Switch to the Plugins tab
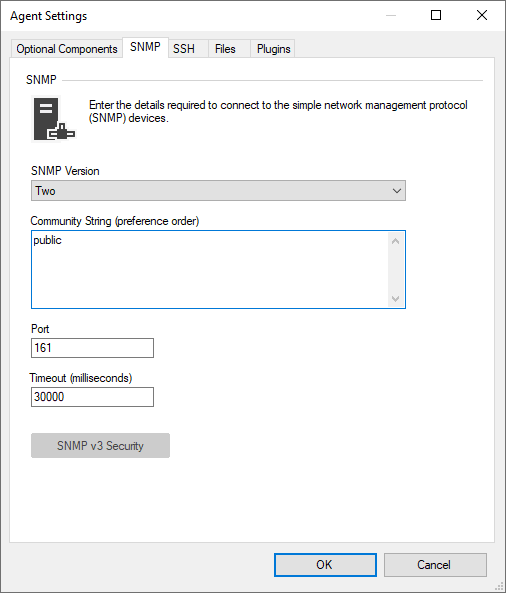The image size is (506, 593). click(273, 49)
